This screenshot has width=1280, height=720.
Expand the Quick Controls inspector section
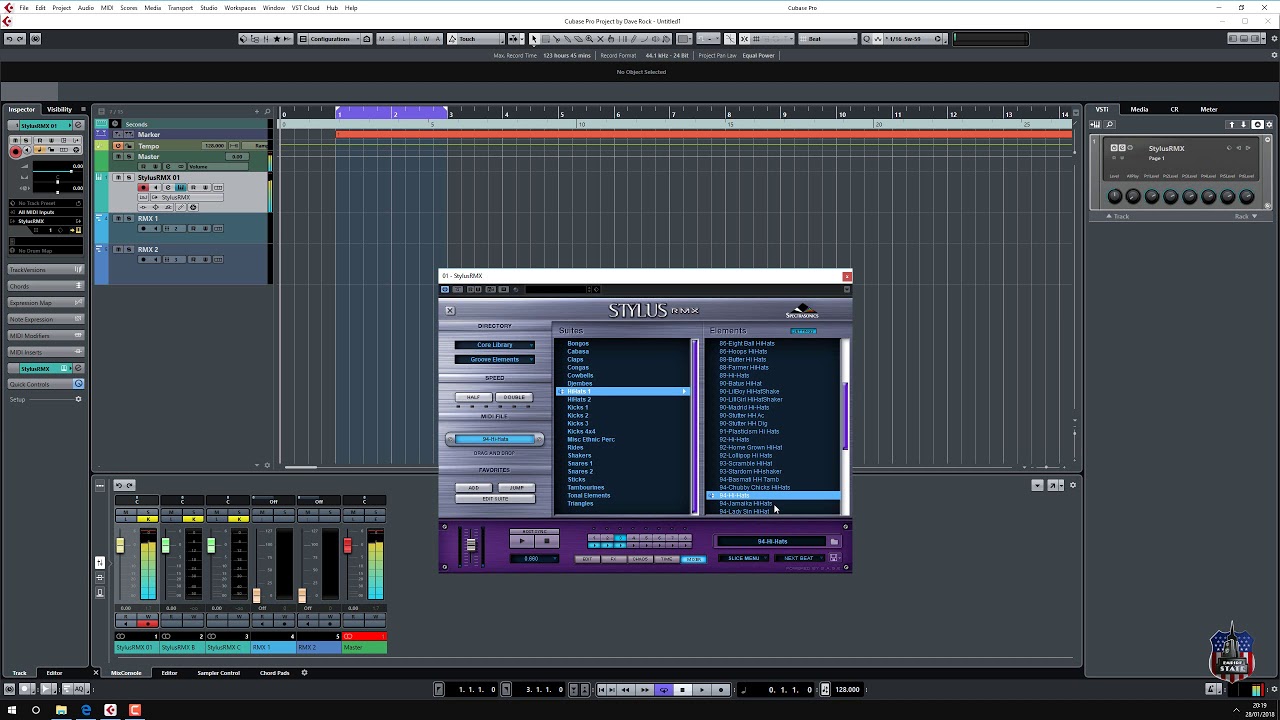(x=46, y=384)
